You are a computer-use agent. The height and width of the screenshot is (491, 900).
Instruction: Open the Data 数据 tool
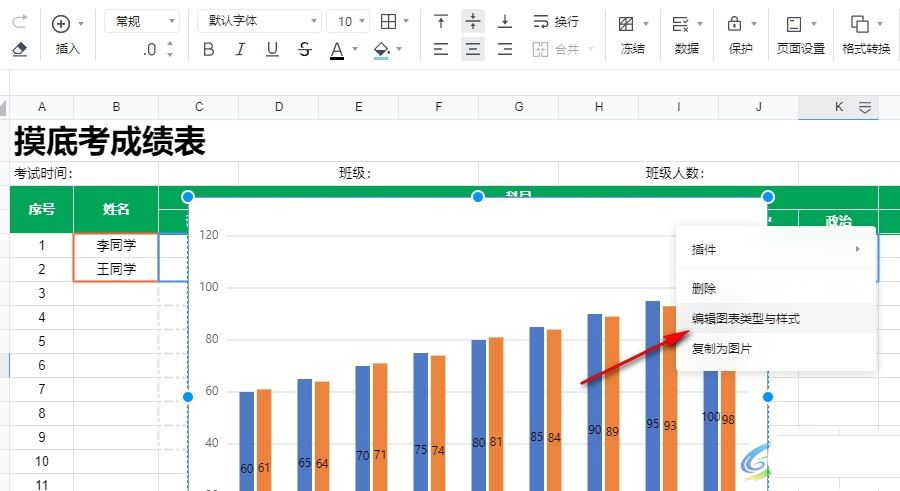(x=680, y=24)
